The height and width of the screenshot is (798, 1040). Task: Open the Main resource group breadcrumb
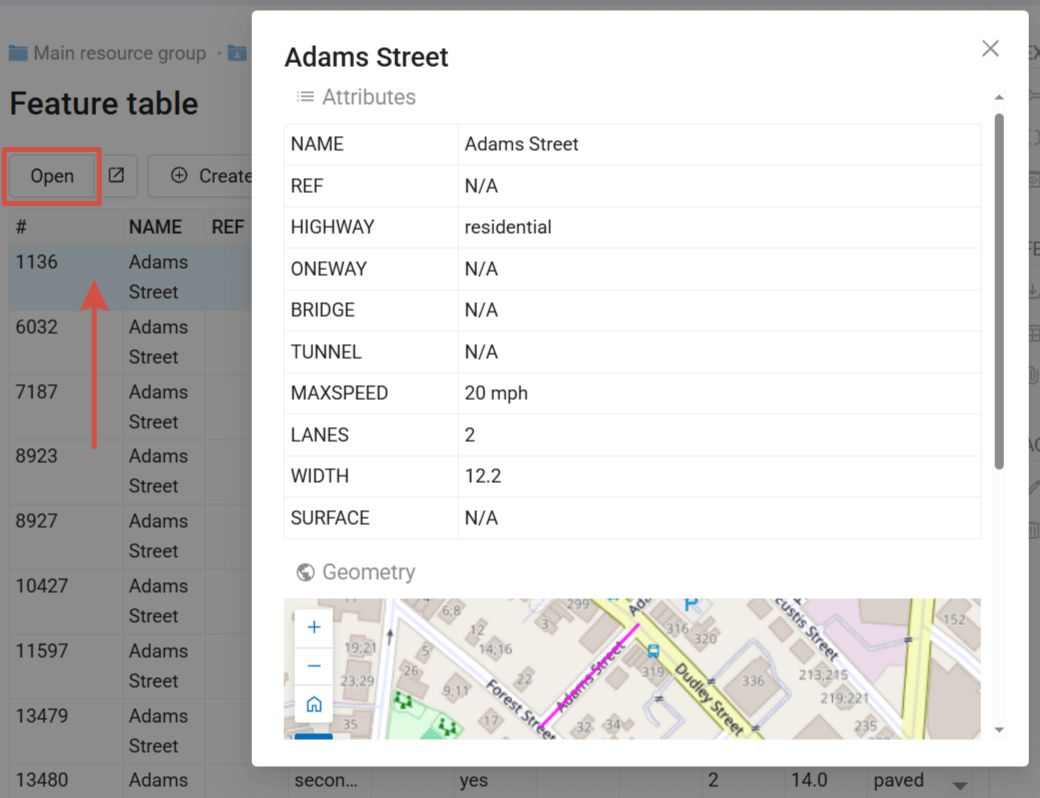[x=119, y=53]
